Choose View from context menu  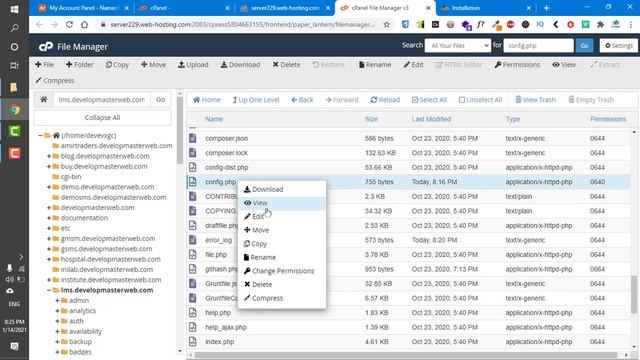pos(282,203)
